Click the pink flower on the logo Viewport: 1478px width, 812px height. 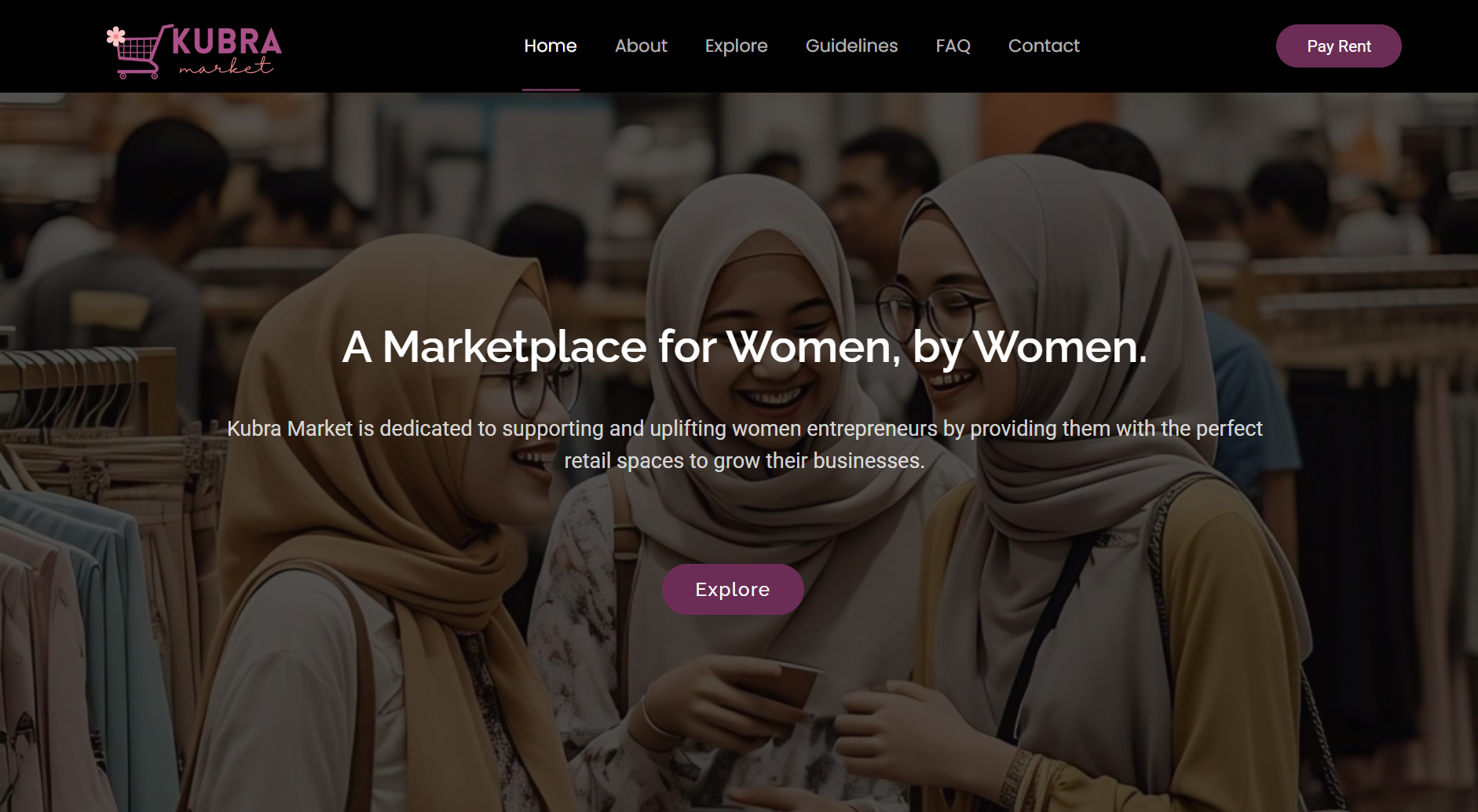(115, 35)
